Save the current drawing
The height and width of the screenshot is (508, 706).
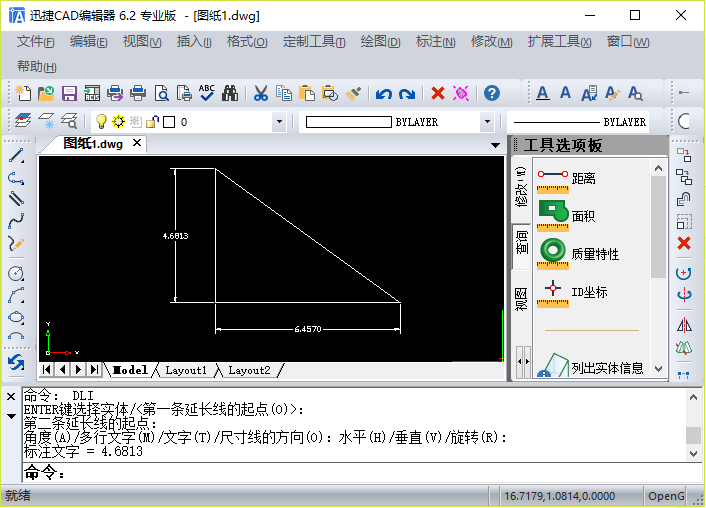click(x=69, y=93)
